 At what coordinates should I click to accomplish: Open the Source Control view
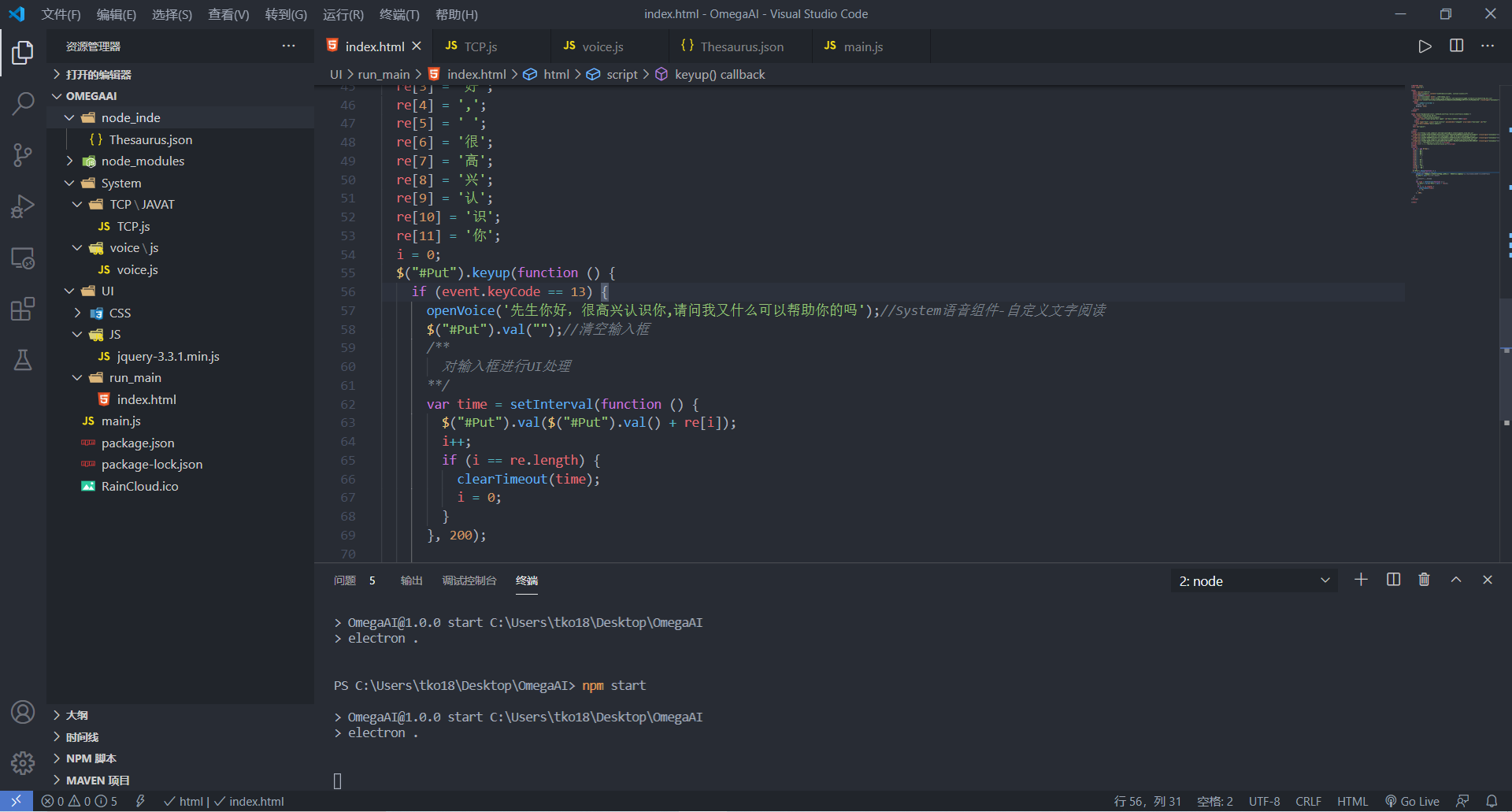pyautogui.click(x=23, y=154)
